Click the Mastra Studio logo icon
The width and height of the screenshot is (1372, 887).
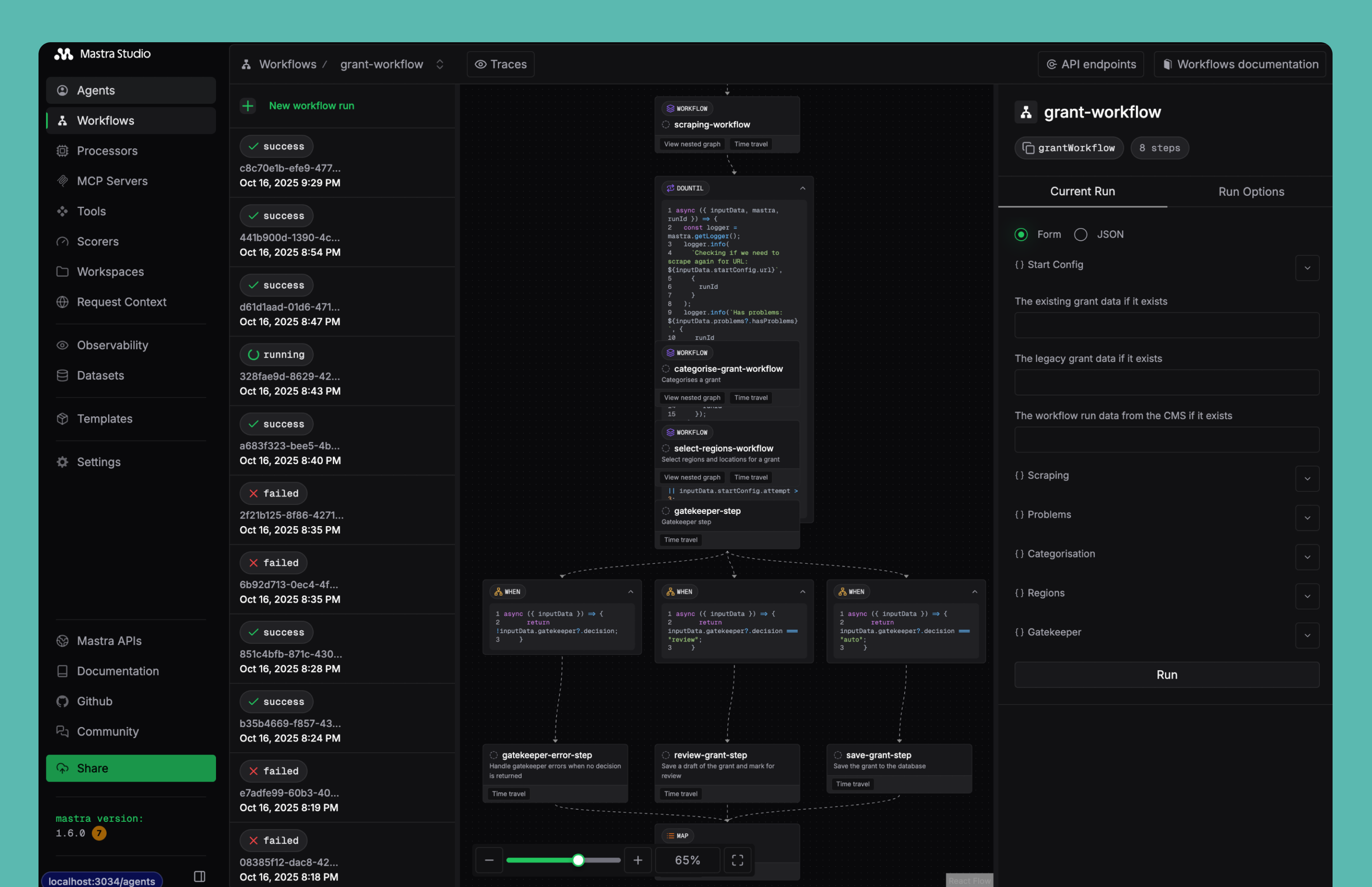(63, 54)
